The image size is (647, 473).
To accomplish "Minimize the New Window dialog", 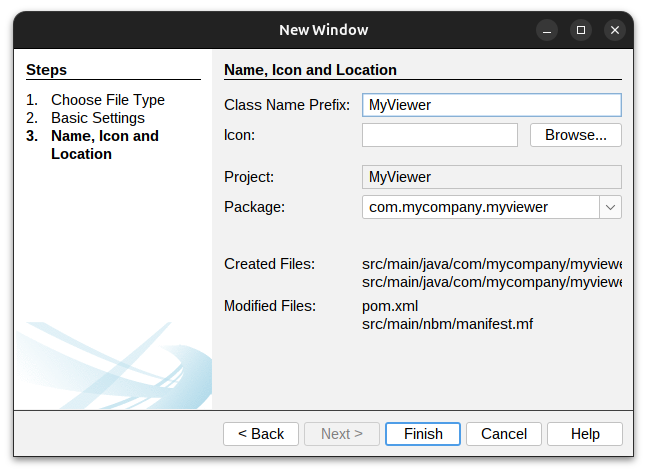I will tap(546, 30).
